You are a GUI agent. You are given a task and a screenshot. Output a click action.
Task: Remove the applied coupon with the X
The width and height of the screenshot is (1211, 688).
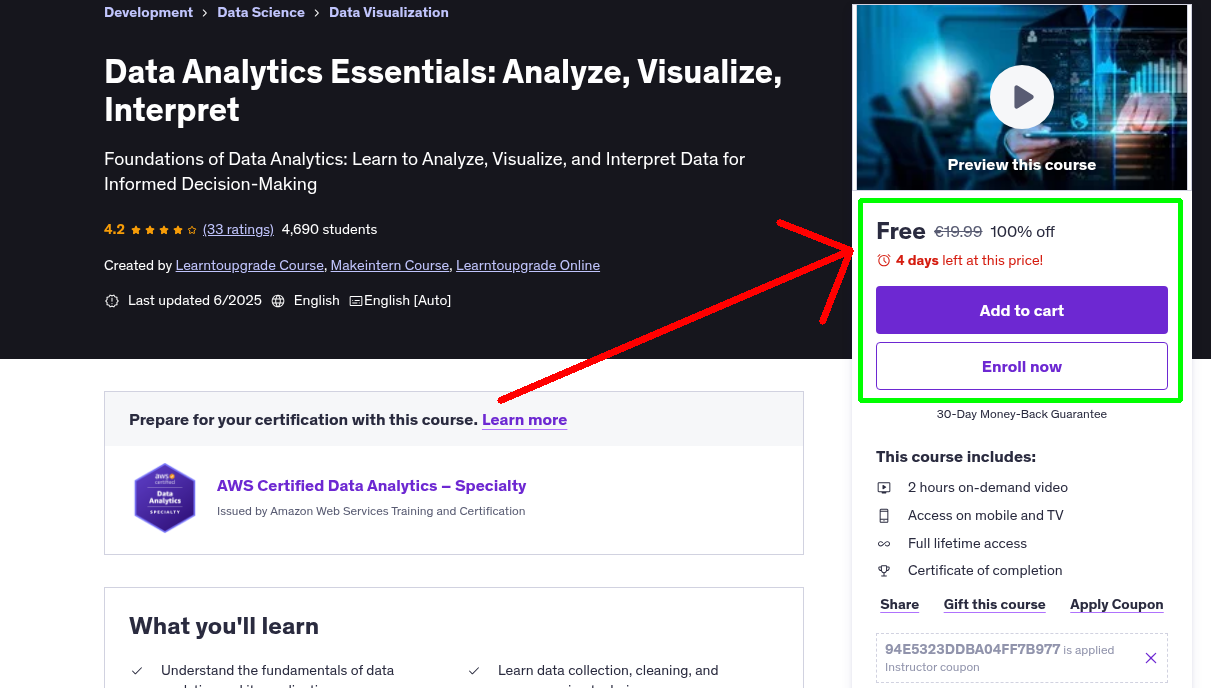click(1151, 658)
